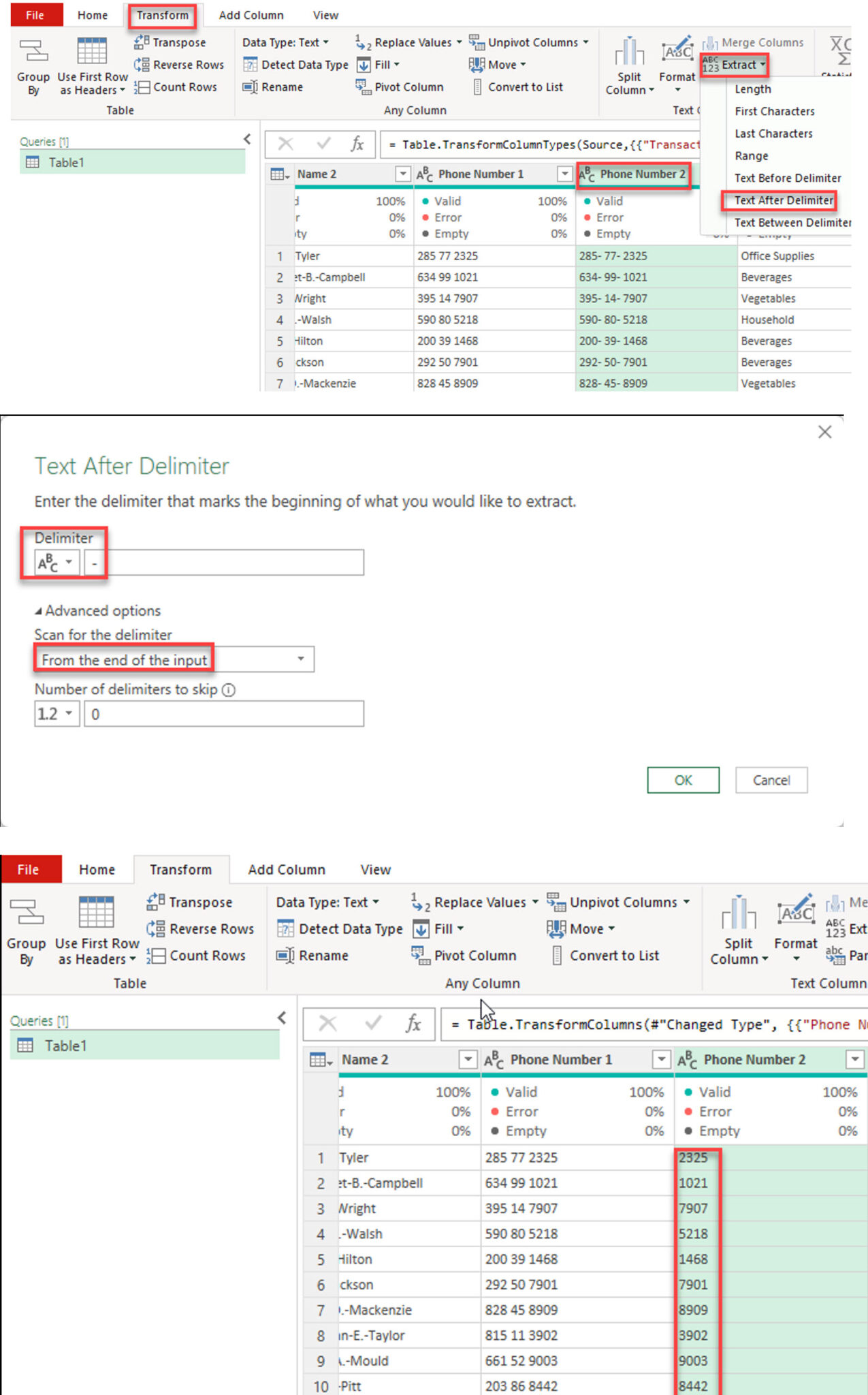Image resolution: width=868 pixels, height=1395 pixels.
Task: Click the Number of delimiters to skip field
Action: [x=223, y=714]
